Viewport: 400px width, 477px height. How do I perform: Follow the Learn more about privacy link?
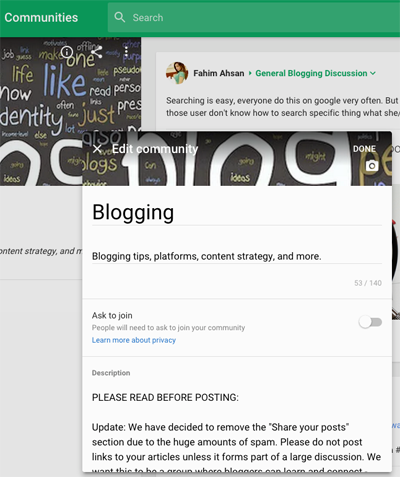pyautogui.click(x=134, y=340)
